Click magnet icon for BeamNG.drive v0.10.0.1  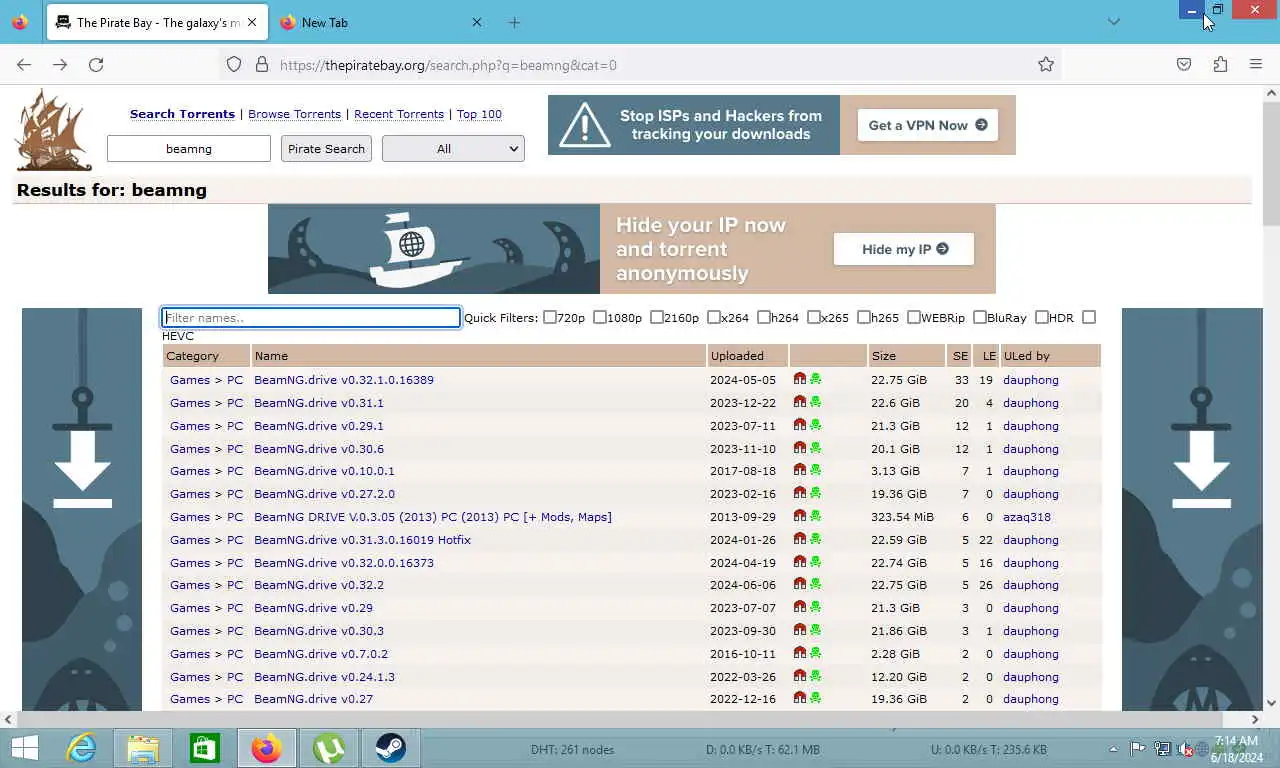(799, 470)
